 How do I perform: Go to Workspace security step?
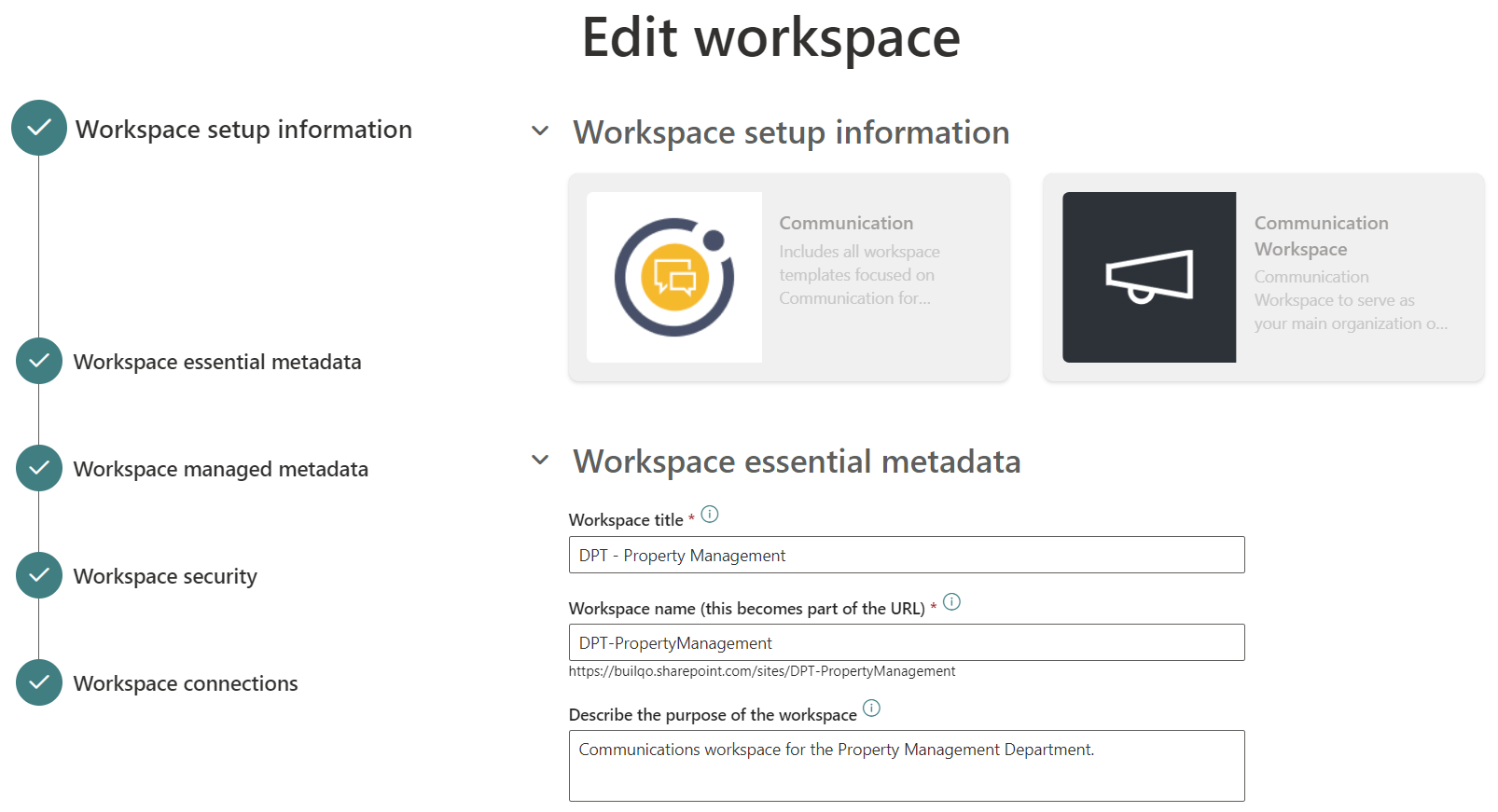pyautogui.click(x=165, y=576)
